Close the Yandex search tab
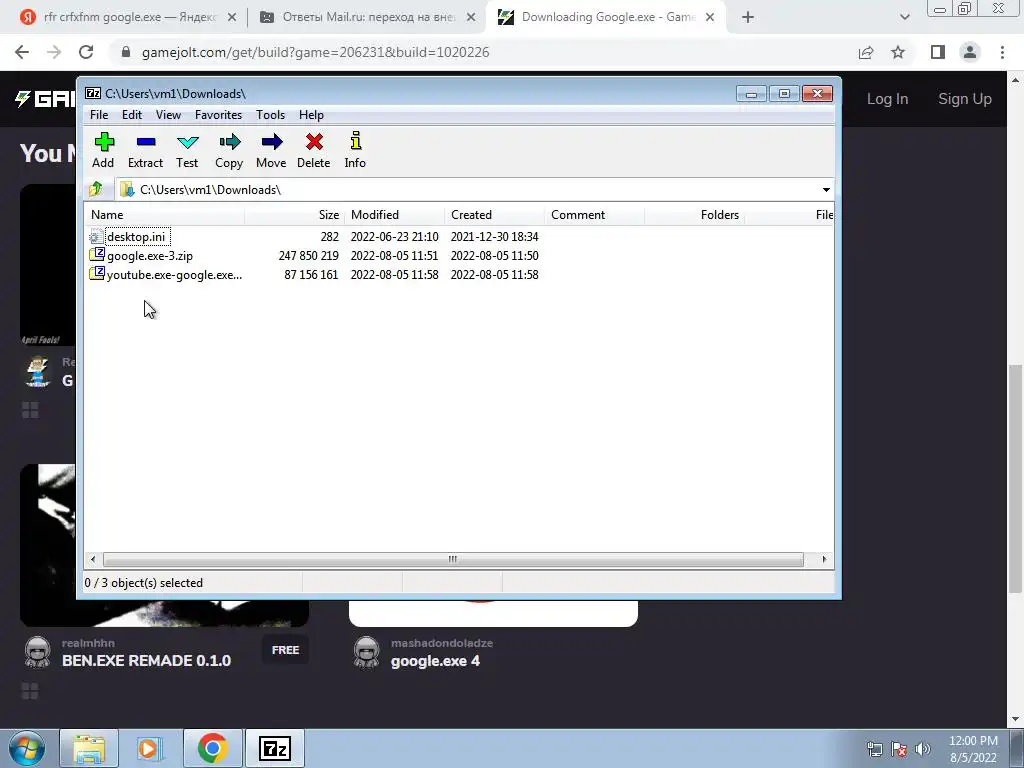Image resolution: width=1024 pixels, height=768 pixels. point(232,18)
